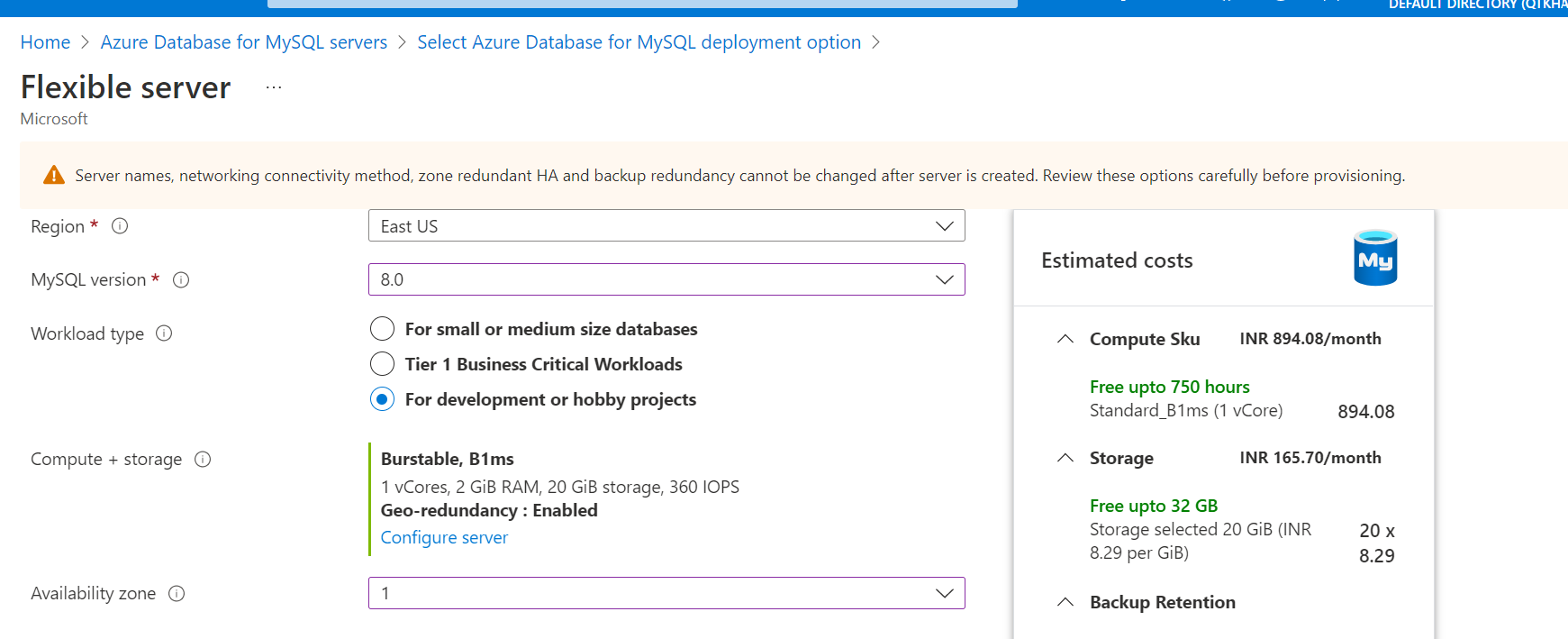Click the Free upto 750 hours text
Image resolution: width=1568 pixels, height=639 pixels.
point(1170,387)
